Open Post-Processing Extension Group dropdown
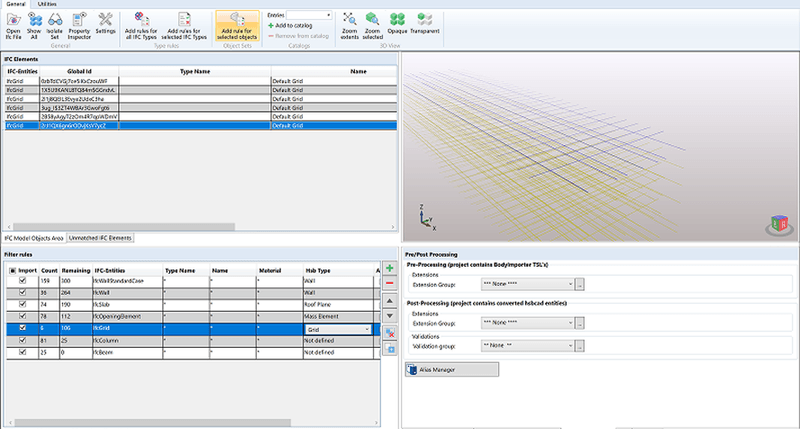This screenshot has height=429, width=800. pos(528,323)
